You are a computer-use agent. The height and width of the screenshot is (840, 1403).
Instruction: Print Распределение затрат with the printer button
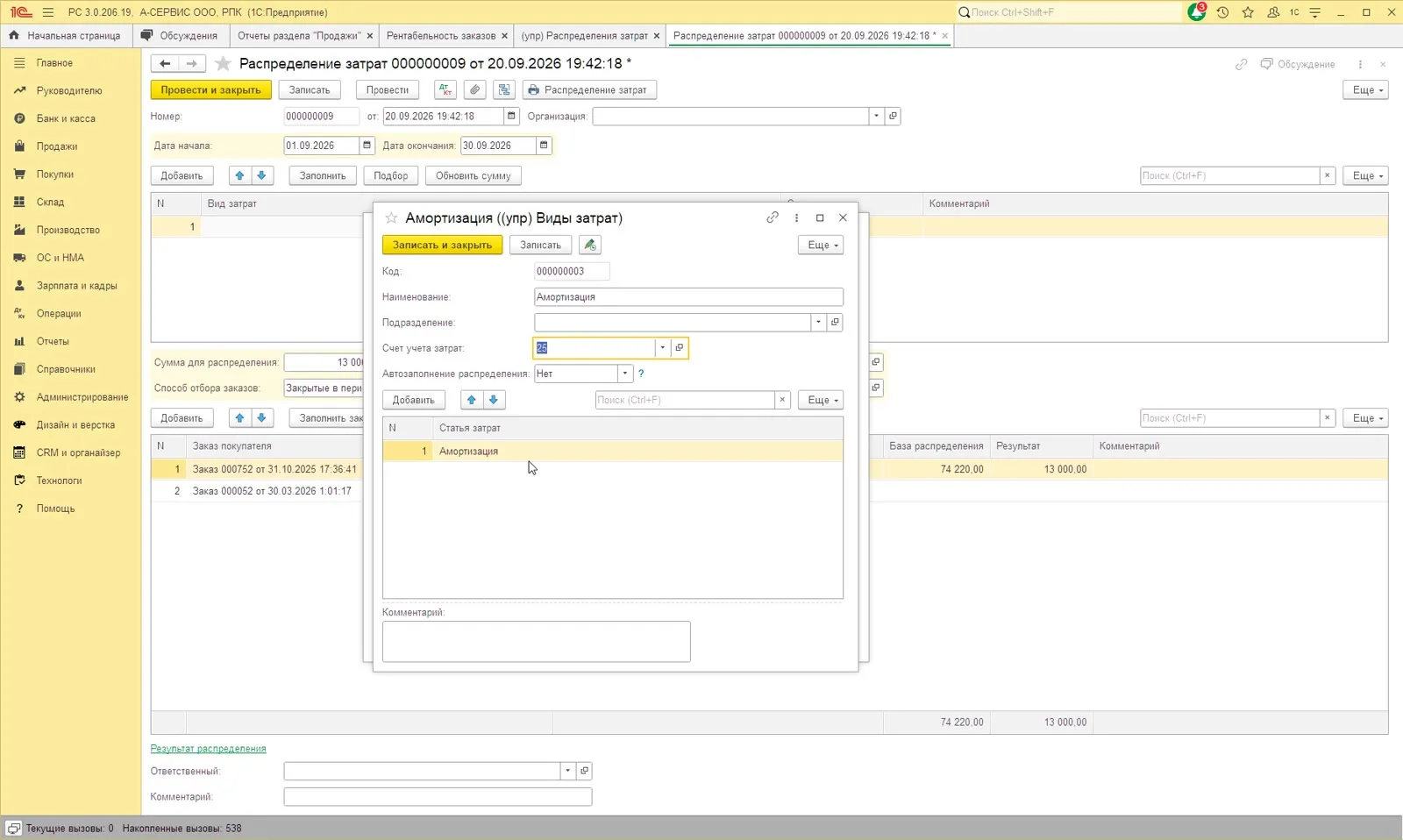pos(590,89)
